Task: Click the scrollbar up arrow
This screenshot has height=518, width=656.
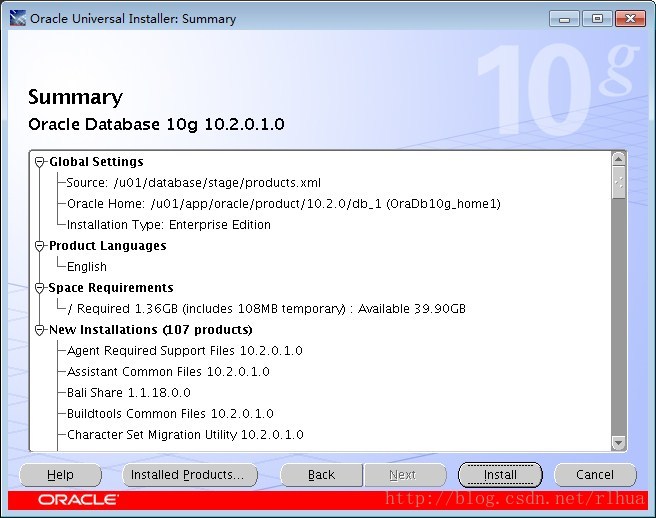Action: tap(618, 159)
